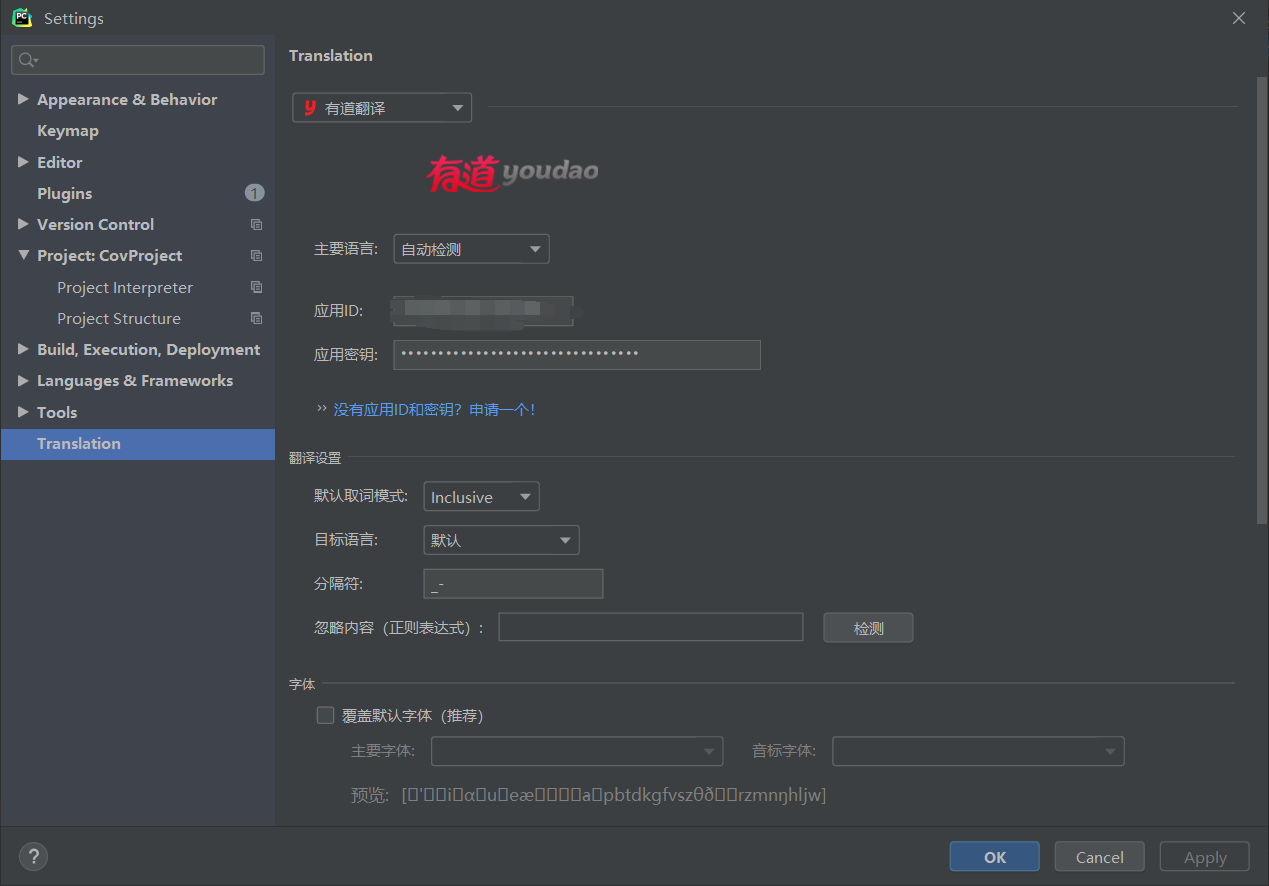Enable the 覆盖默认字体 (override default font) checkbox
The height and width of the screenshot is (886, 1269).
pos(325,715)
